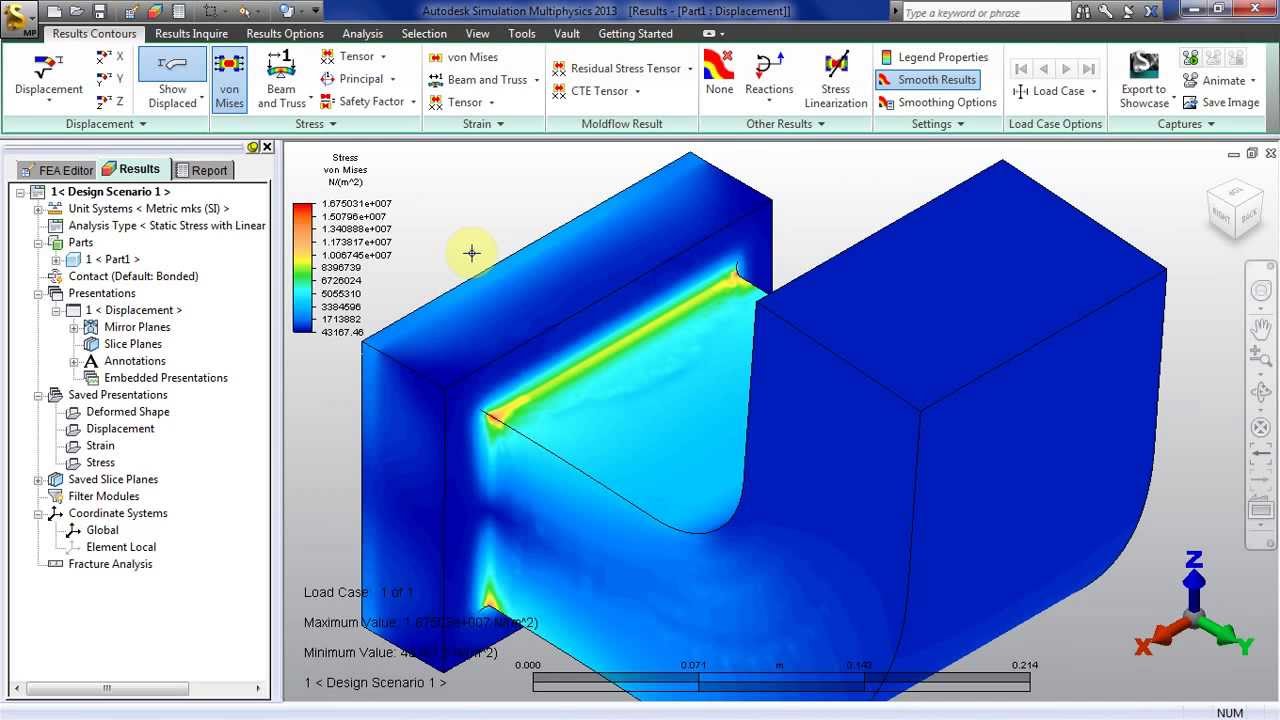Image resolution: width=1280 pixels, height=720 pixels.
Task: Open the Tools ribbon tab
Action: coord(522,34)
